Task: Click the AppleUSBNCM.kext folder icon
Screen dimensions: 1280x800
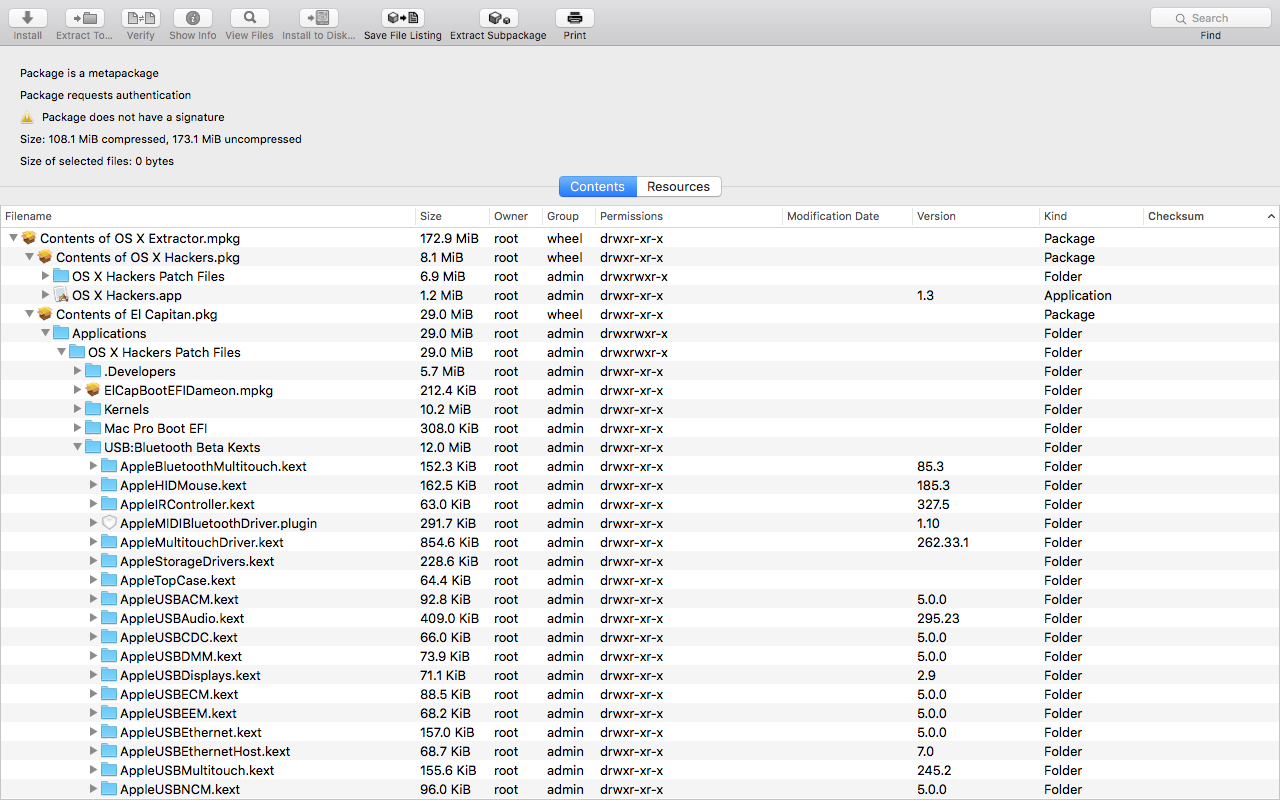Action: [109, 789]
